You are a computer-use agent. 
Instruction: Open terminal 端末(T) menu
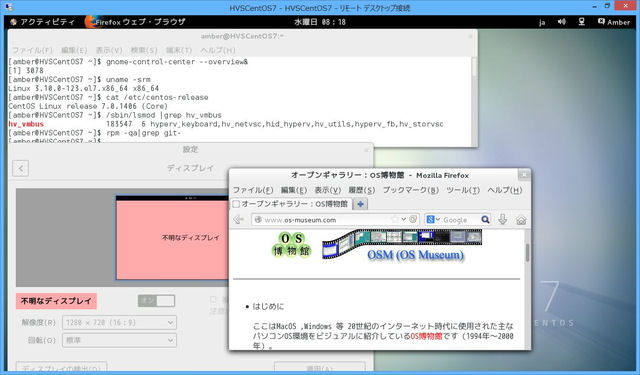point(179,50)
